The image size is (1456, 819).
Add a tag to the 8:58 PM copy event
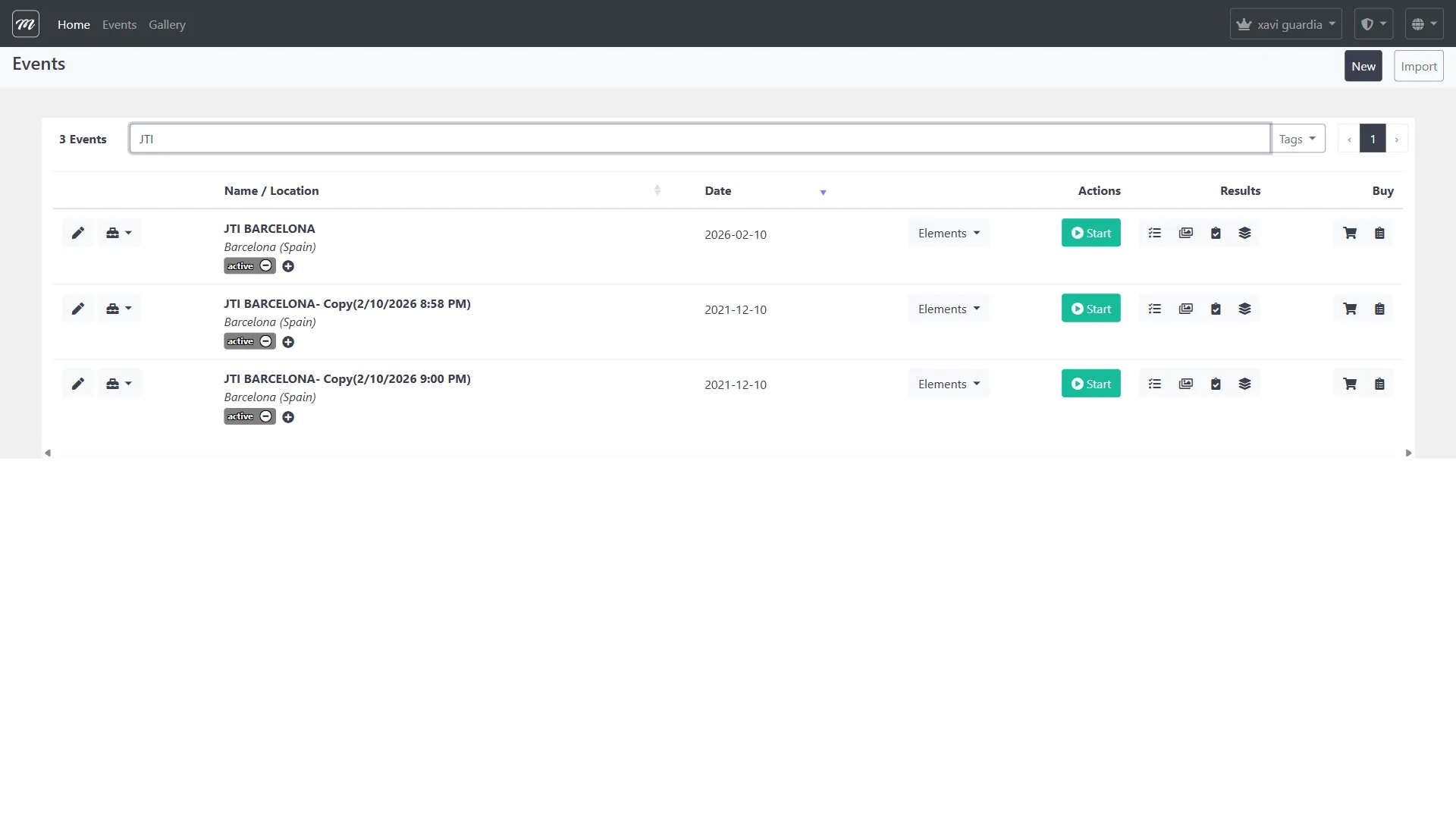point(288,342)
